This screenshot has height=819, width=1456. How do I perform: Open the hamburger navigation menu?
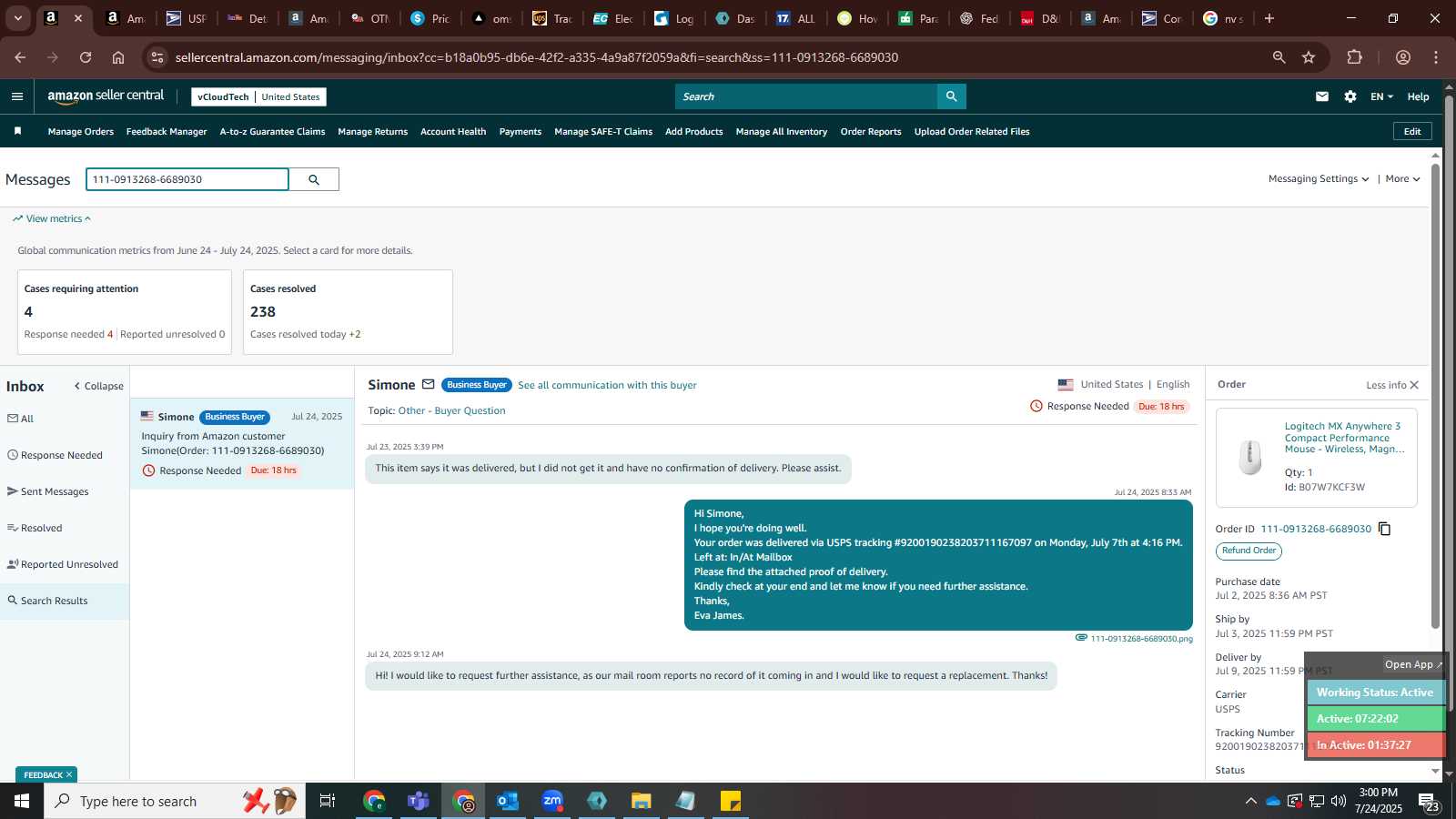[17, 96]
